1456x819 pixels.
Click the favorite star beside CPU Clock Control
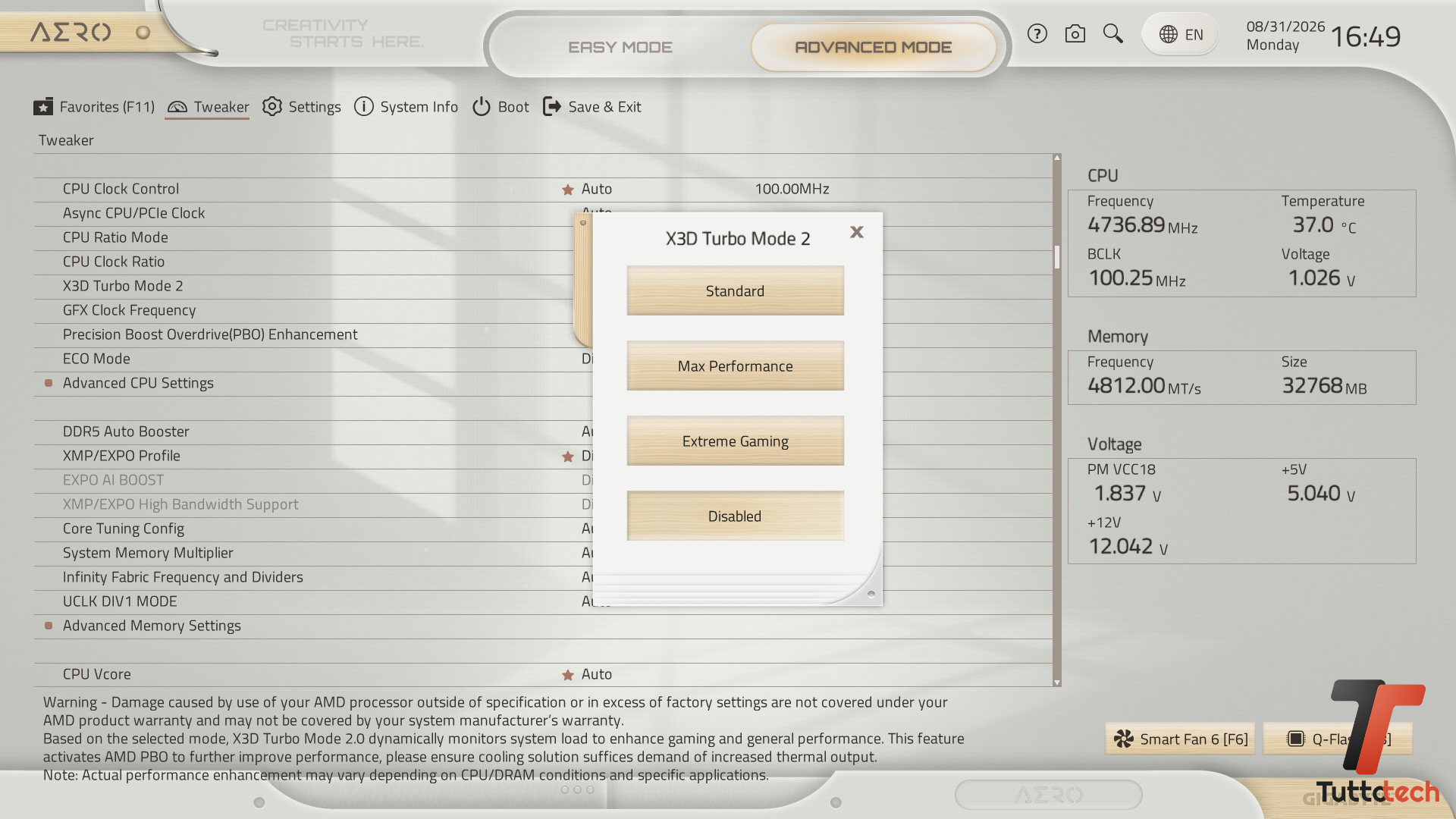567,190
